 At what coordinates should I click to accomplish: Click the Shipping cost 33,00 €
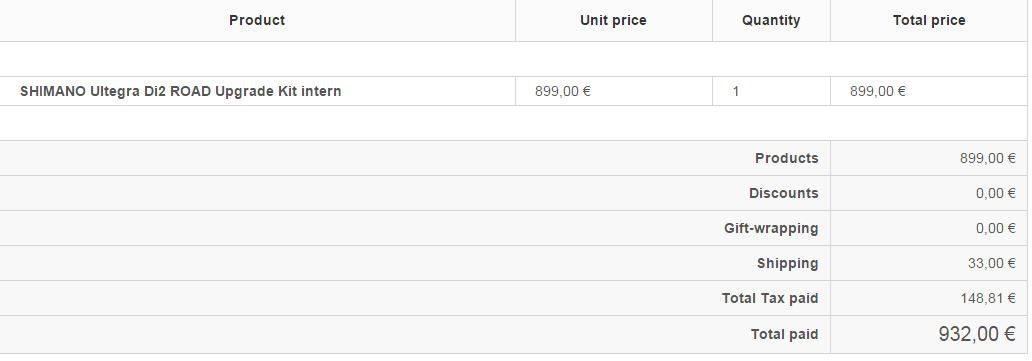click(991, 264)
